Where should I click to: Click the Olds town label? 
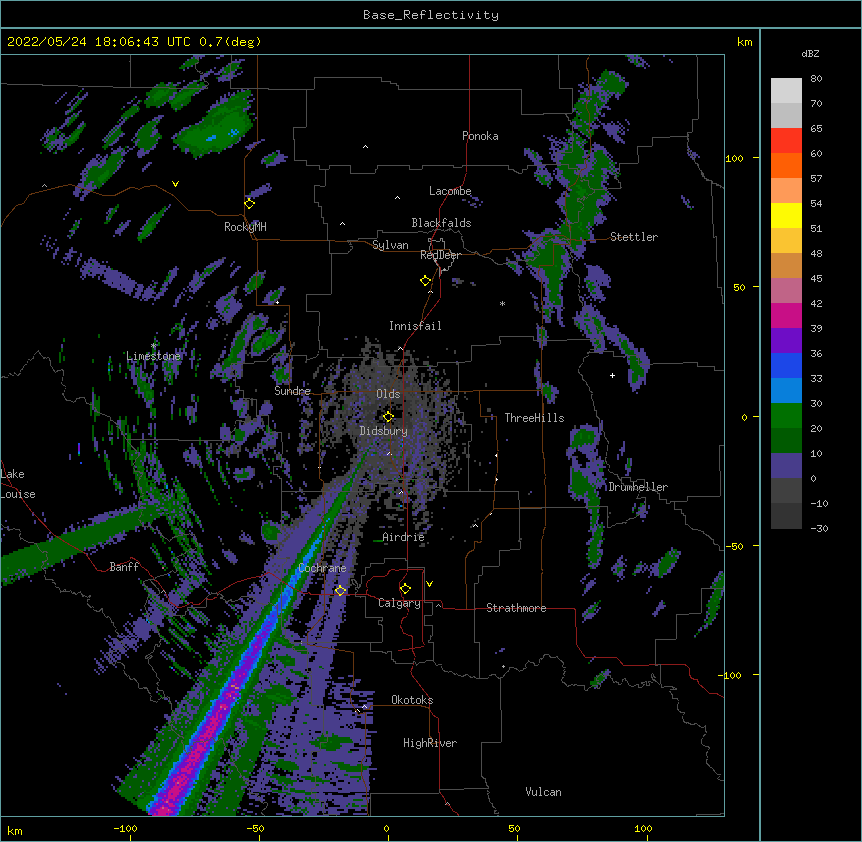point(388,394)
